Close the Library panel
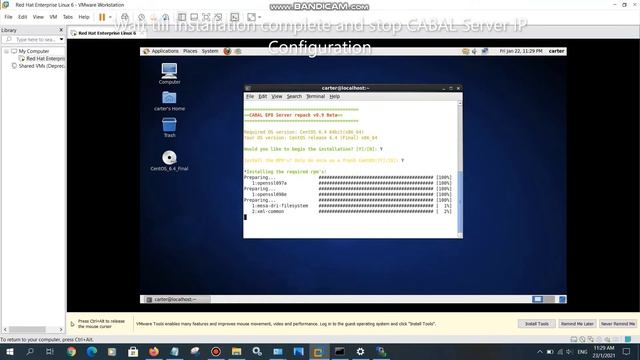The width and height of the screenshot is (640, 360). click(x=61, y=30)
